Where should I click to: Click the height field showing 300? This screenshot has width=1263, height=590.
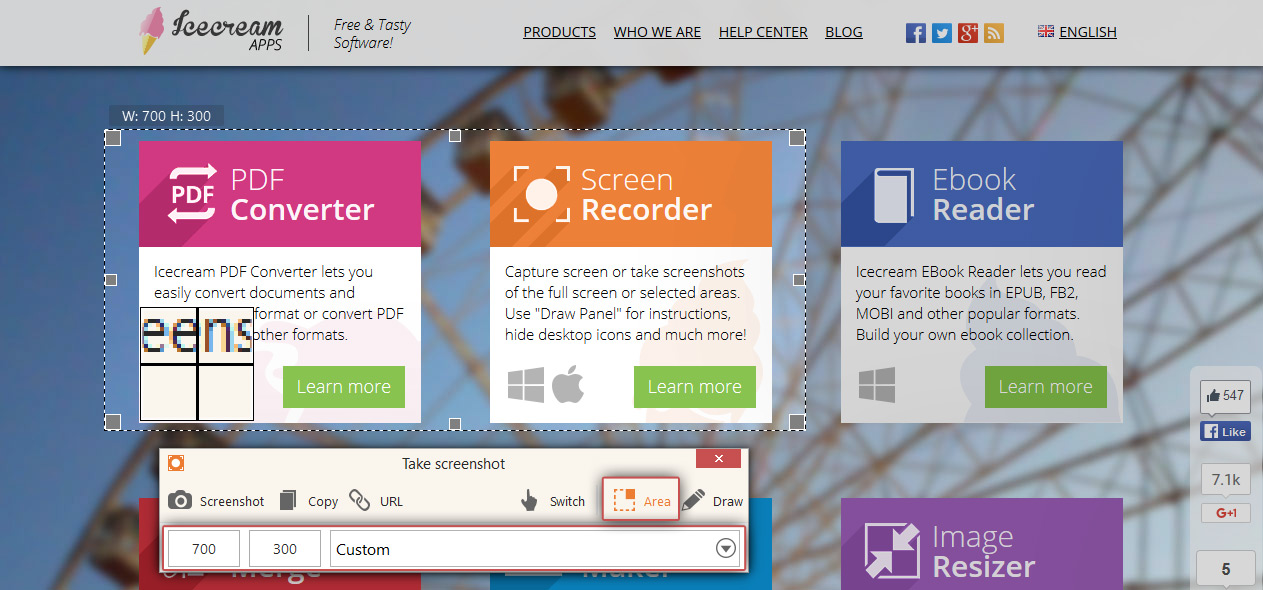click(285, 549)
